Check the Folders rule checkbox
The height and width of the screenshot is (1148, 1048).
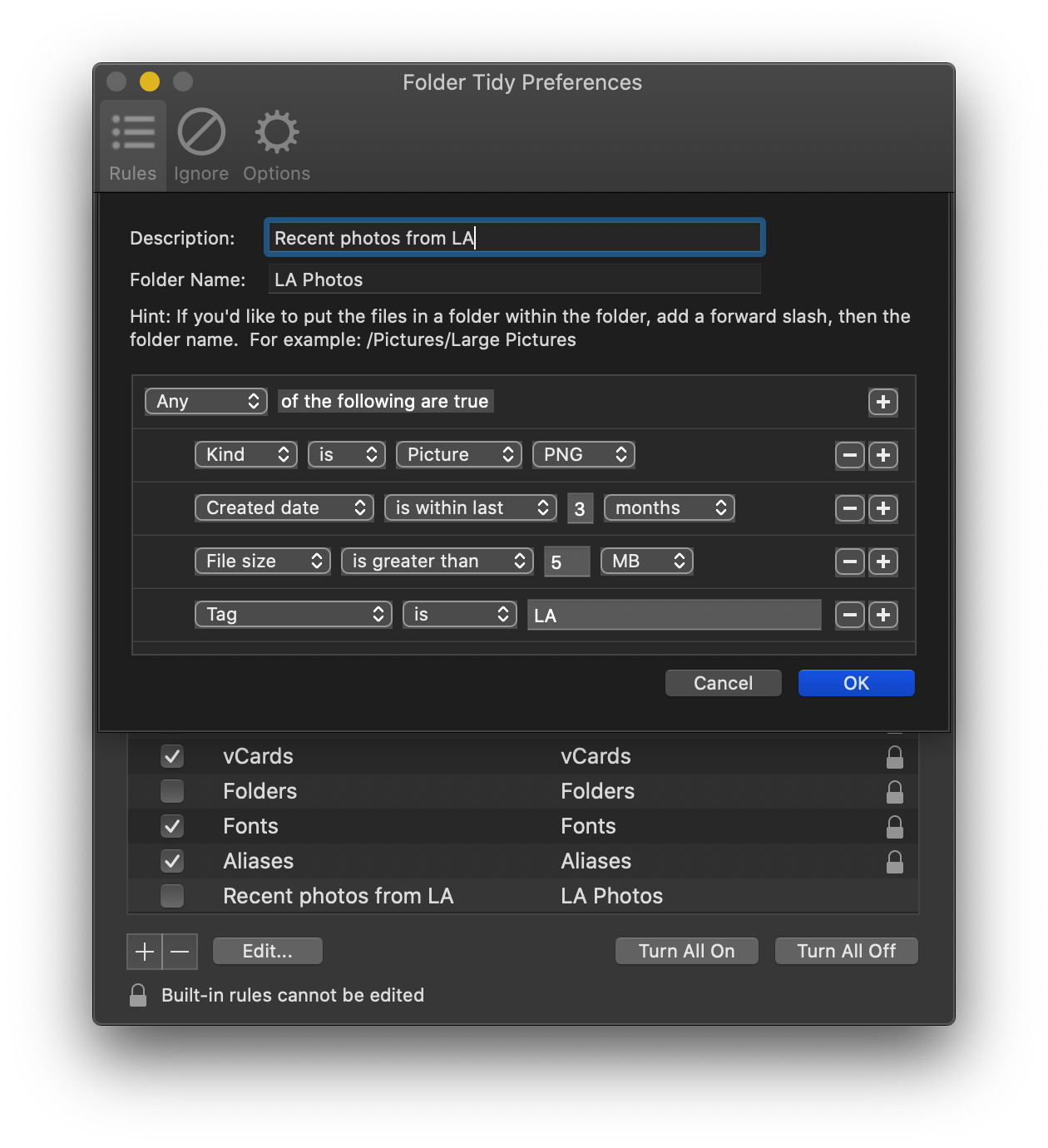tap(172, 791)
